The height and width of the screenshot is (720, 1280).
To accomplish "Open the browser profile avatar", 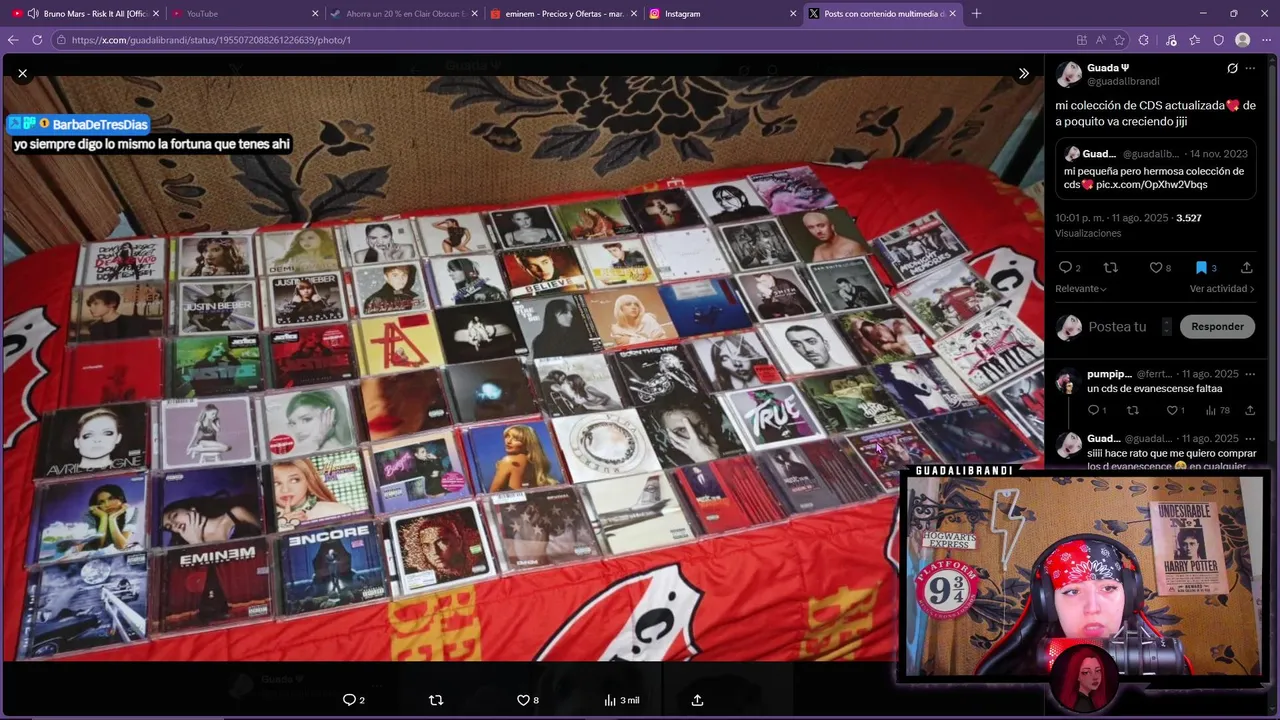I will point(1243,40).
